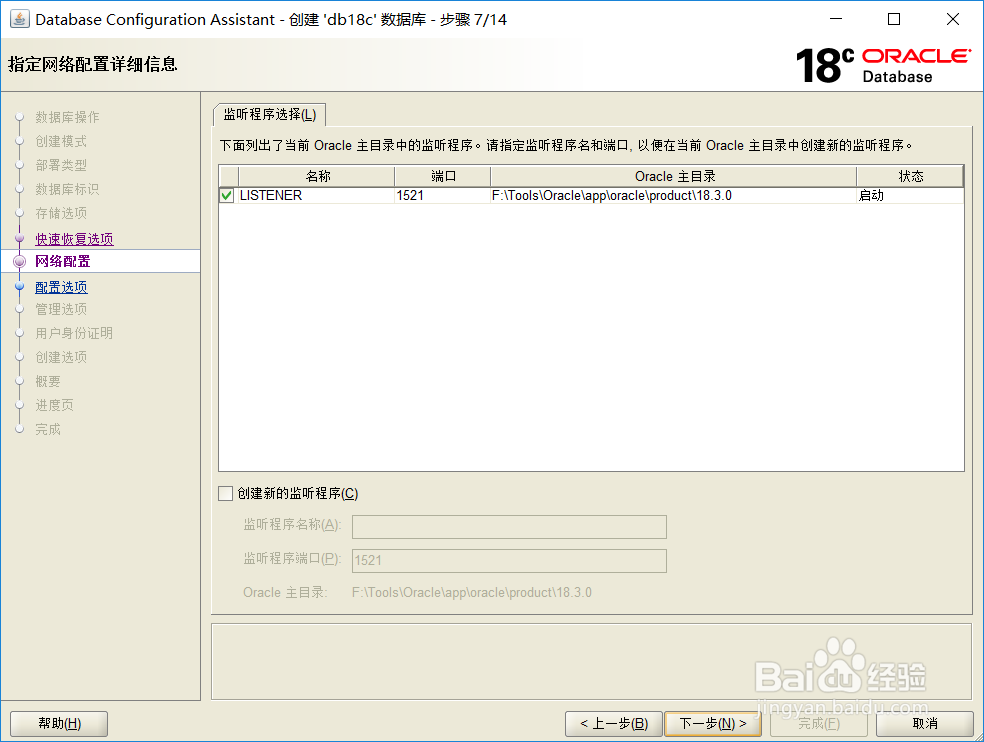Click the 快速恢复选项 step circle icon

point(19,238)
